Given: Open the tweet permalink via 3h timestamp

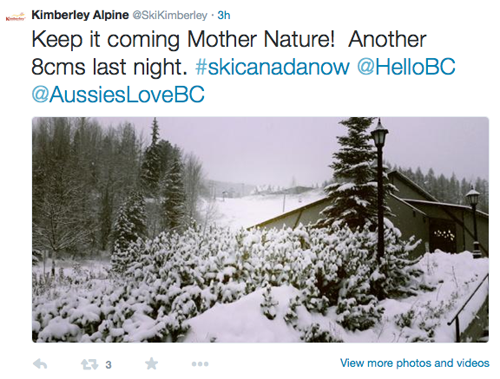Looking at the screenshot, I should point(224,15).
